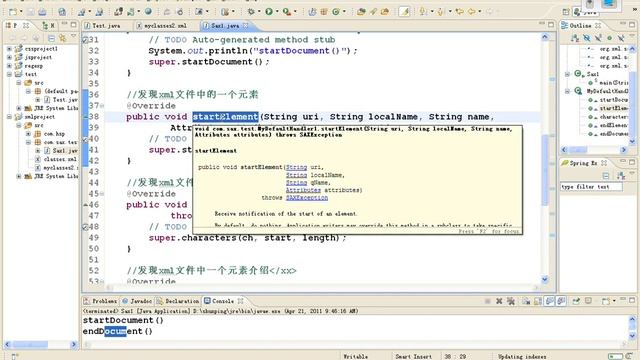Toggle Hide Fields in Outline toolbar
This screenshot has height=360, width=640.
click(x=587, y=38)
